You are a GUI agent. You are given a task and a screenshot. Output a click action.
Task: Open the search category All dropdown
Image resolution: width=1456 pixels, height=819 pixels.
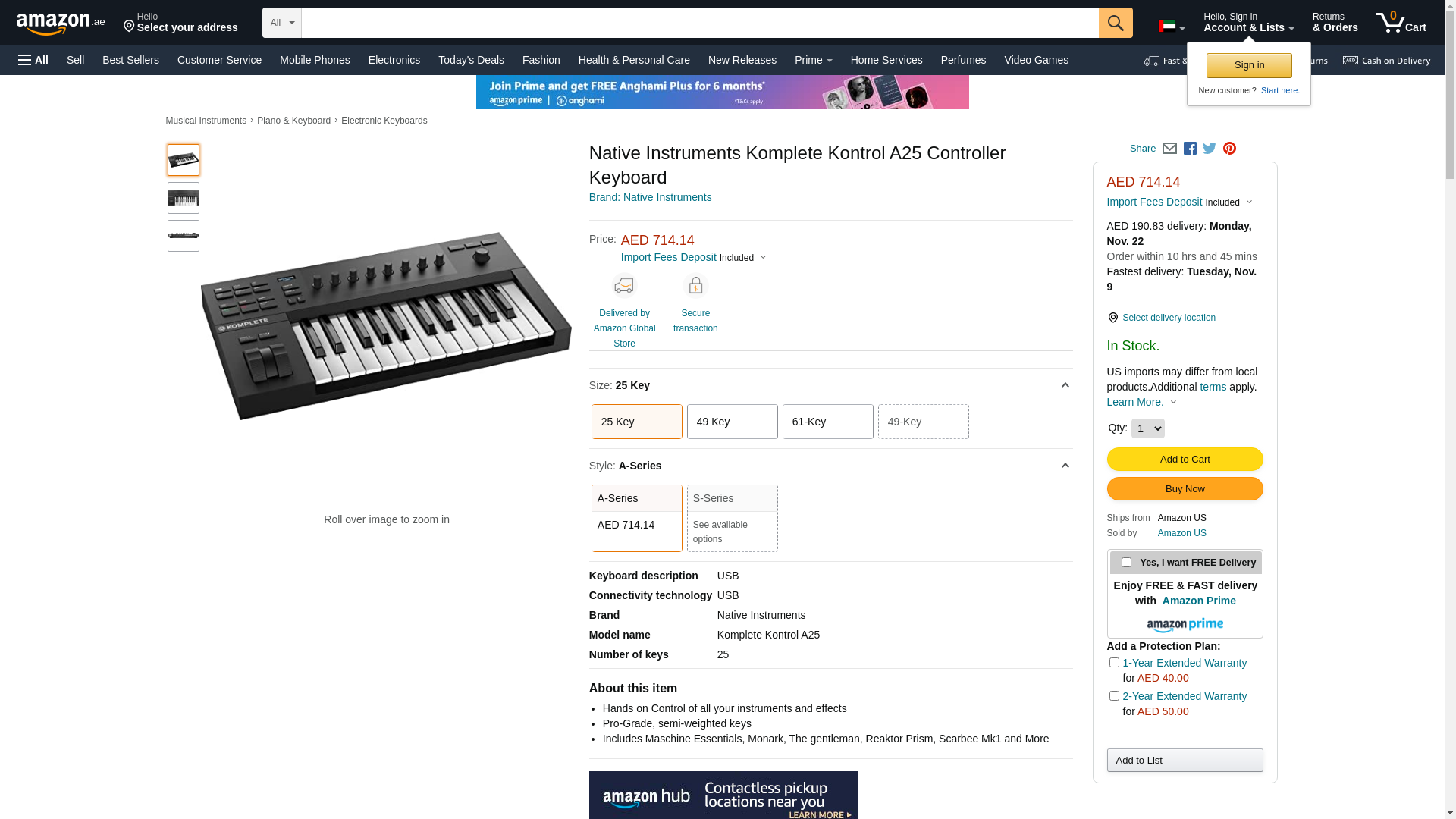click(282, 23)
